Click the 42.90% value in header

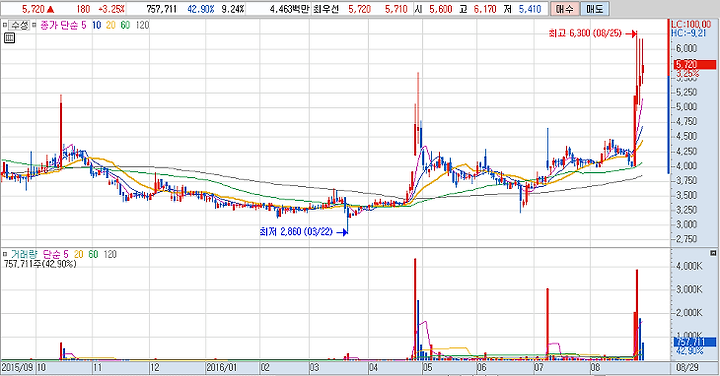[201, 9]
